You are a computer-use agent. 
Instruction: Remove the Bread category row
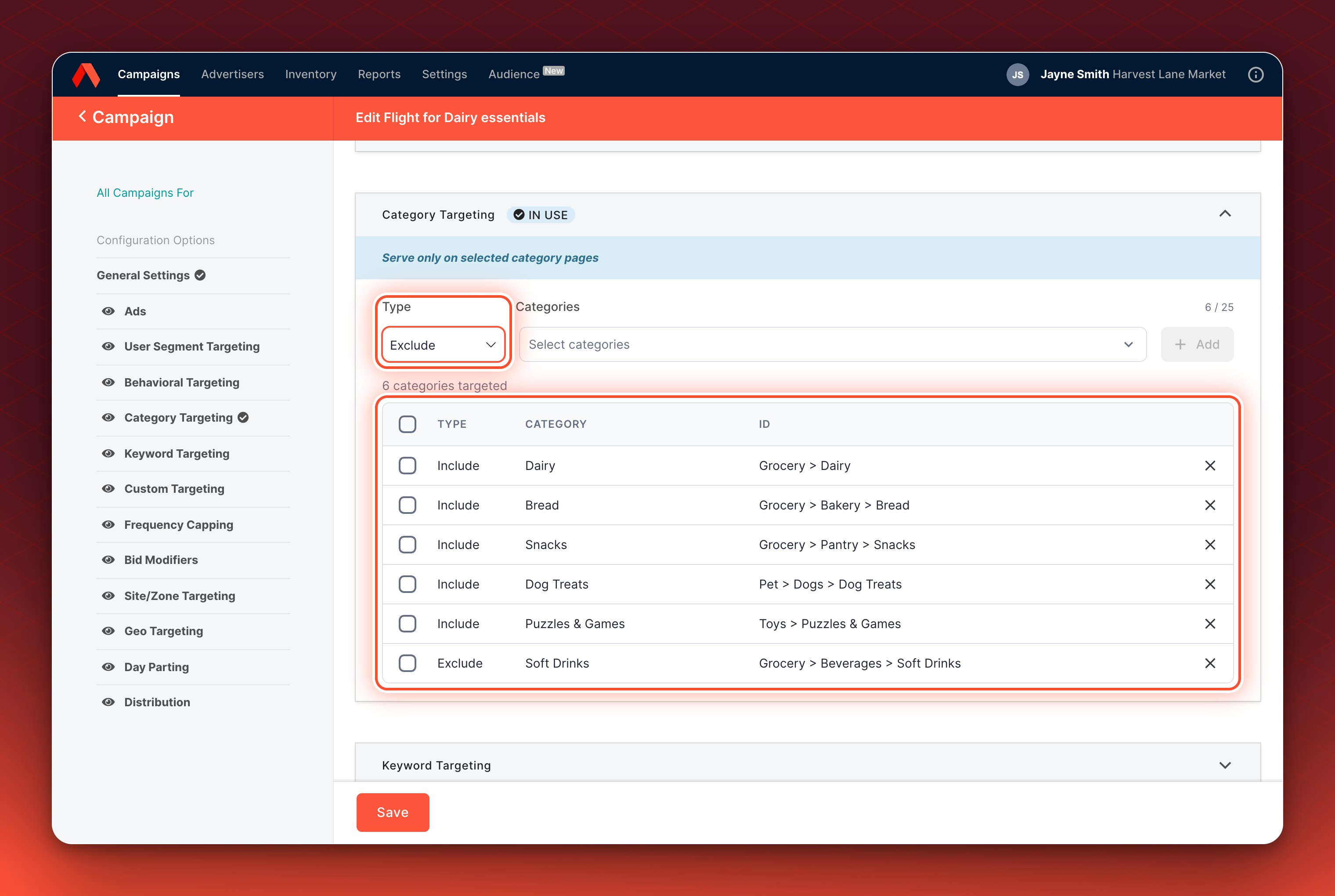point(1210,505)
